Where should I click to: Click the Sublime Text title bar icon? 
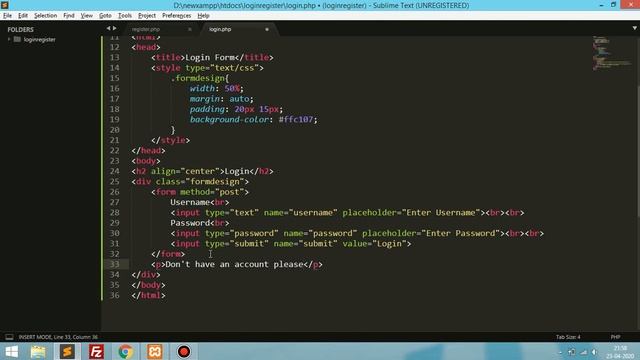tap(5, 5)
